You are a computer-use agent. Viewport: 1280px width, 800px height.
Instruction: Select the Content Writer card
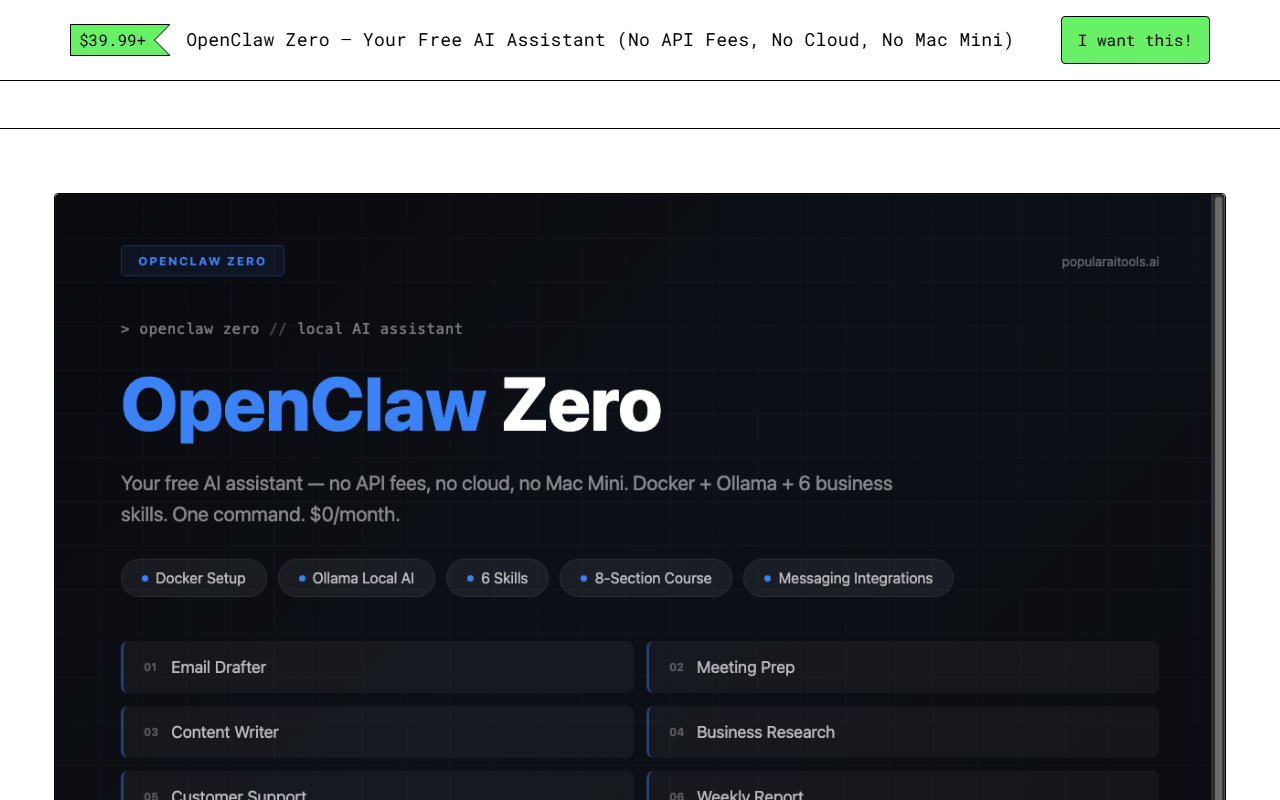pos(377,732)
